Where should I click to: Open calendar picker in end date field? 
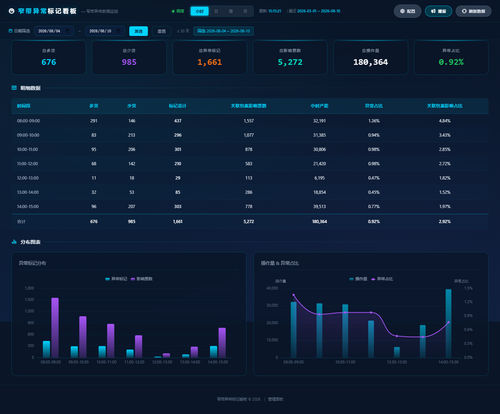coord(119,31)
